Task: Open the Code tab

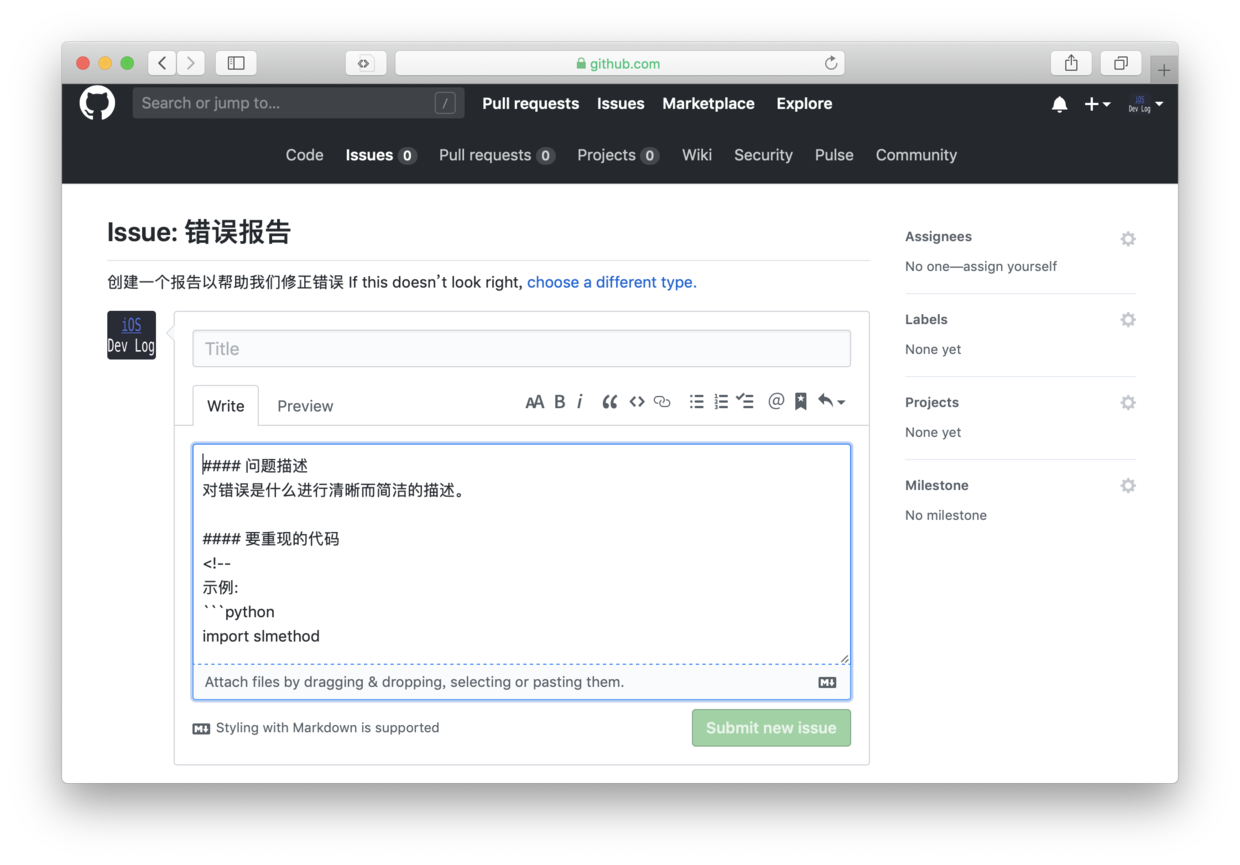Action: click(x=304, y=155)
